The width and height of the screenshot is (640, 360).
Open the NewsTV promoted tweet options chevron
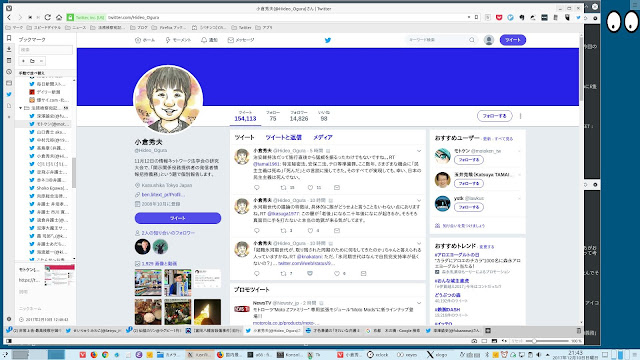(419, 303)
